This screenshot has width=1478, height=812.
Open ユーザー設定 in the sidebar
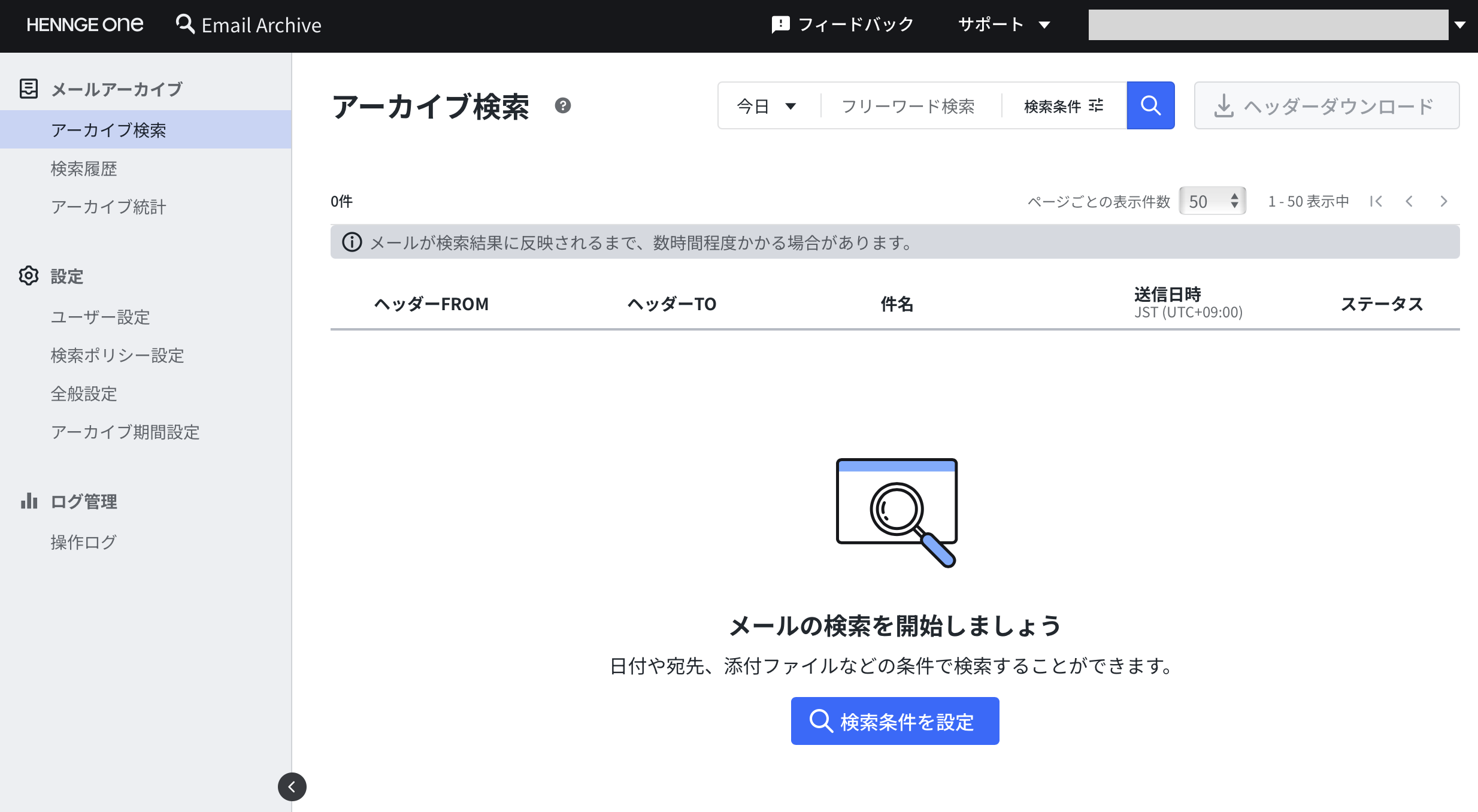pos(100,317)
